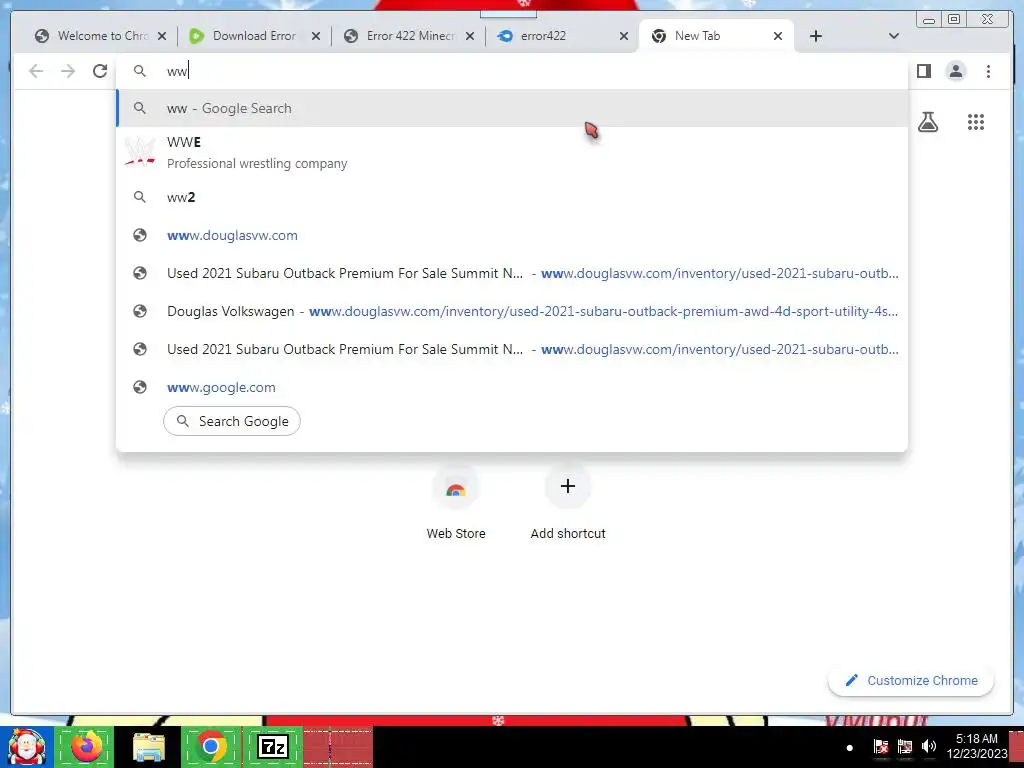Launch Firefox from the taskbar
Image resolution: width=1024 pixels, height=768 pixels.
coord(87,746)
